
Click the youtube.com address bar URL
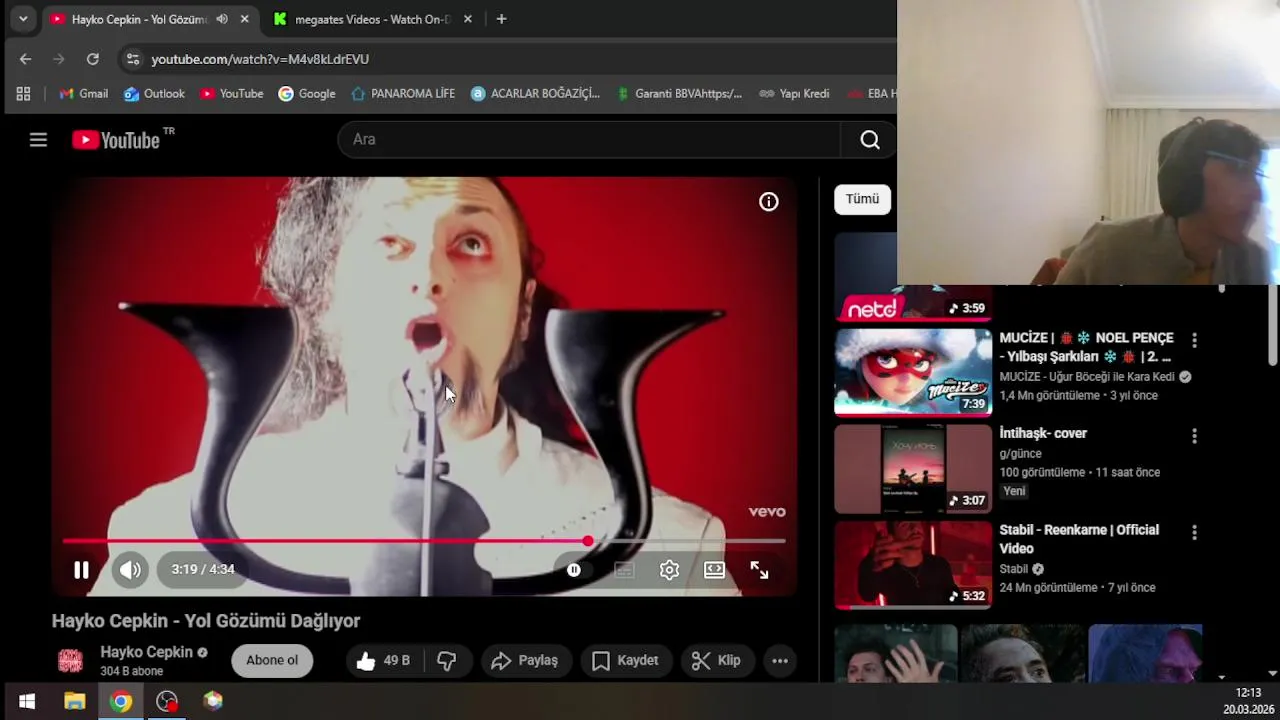(260, 59)
